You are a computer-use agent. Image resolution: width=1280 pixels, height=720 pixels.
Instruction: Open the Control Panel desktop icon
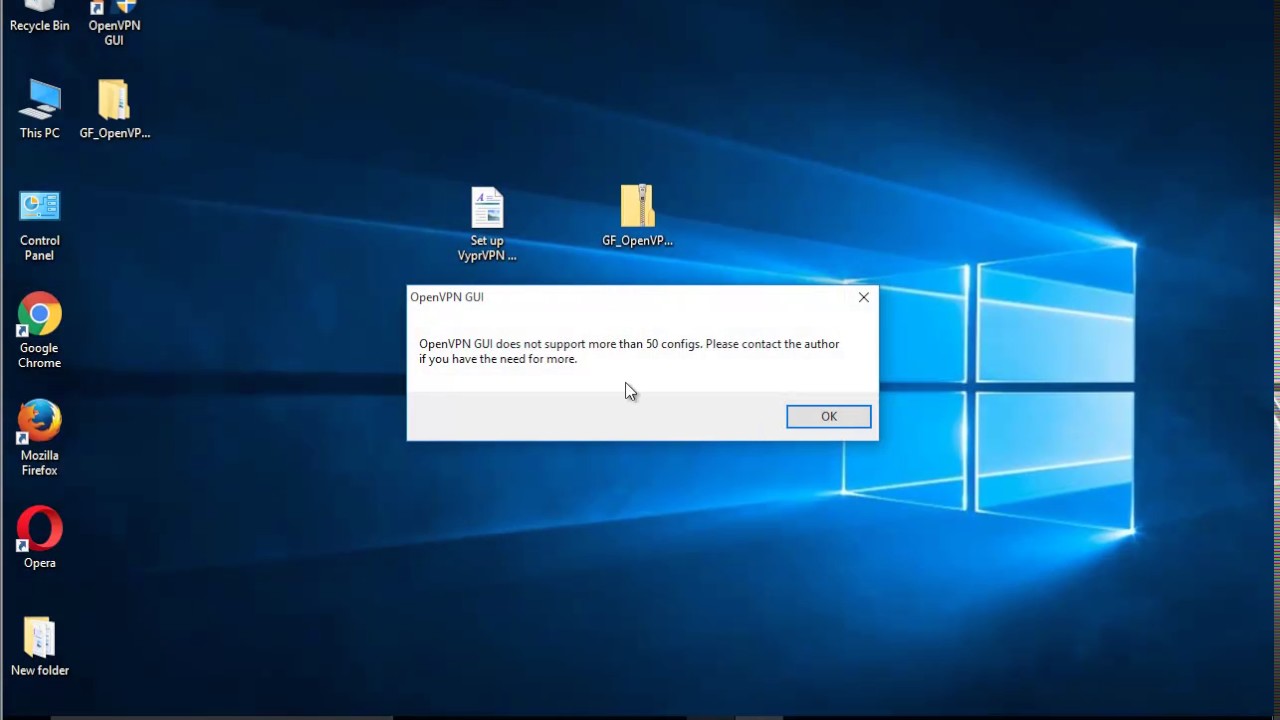pyautogui.click(x=39, y=226)
